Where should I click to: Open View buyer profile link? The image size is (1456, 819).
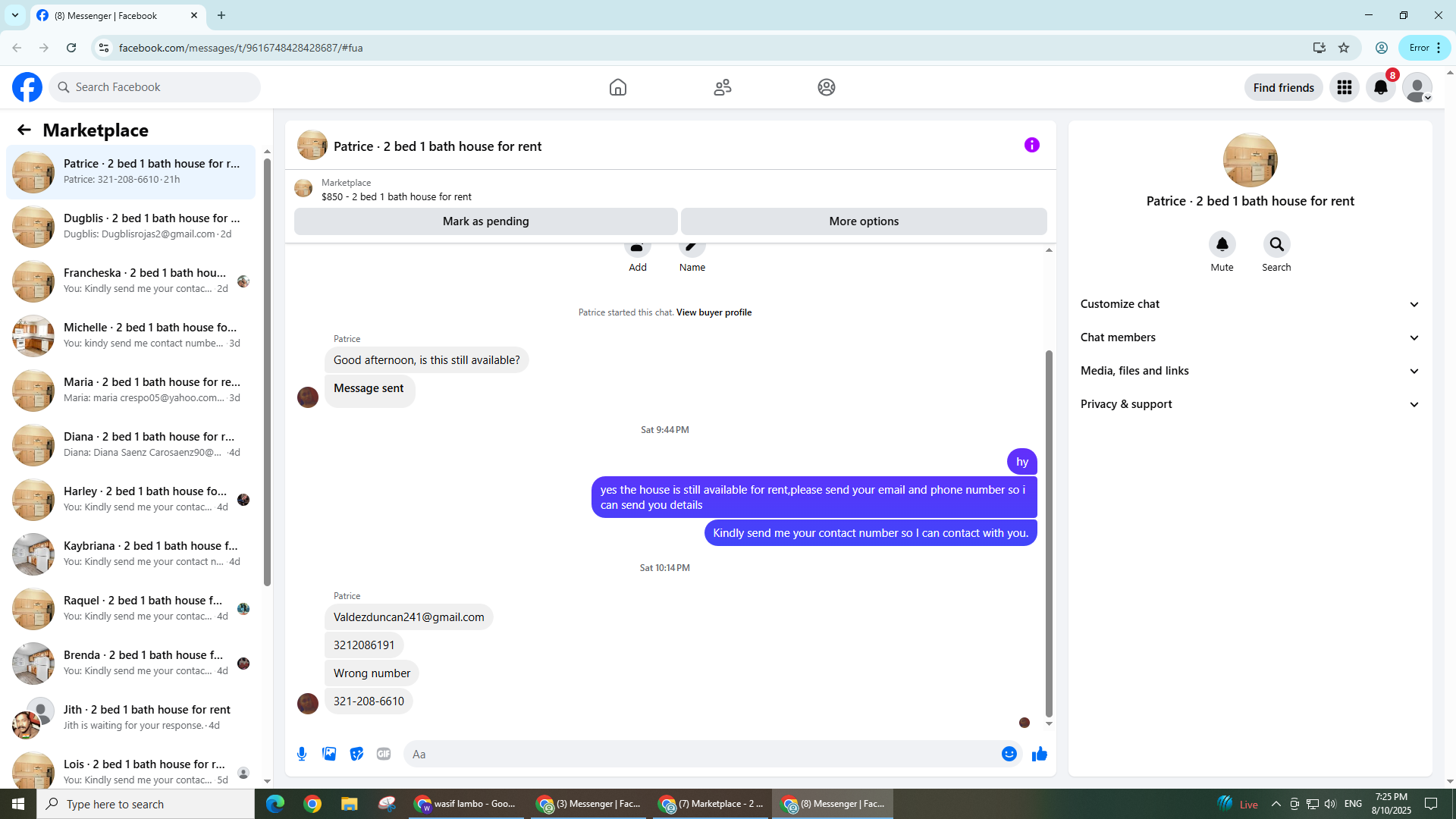click(x=714, y=312)
